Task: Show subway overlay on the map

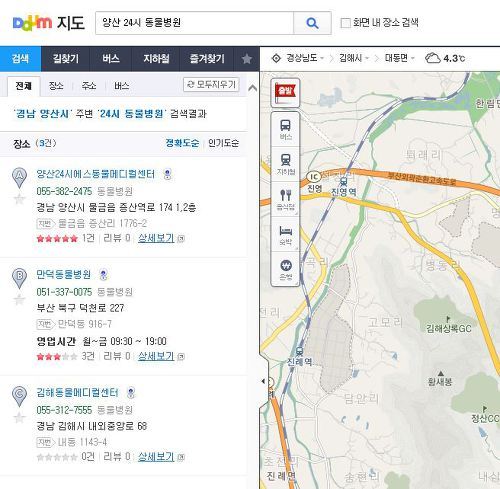Action: point(285,164)
